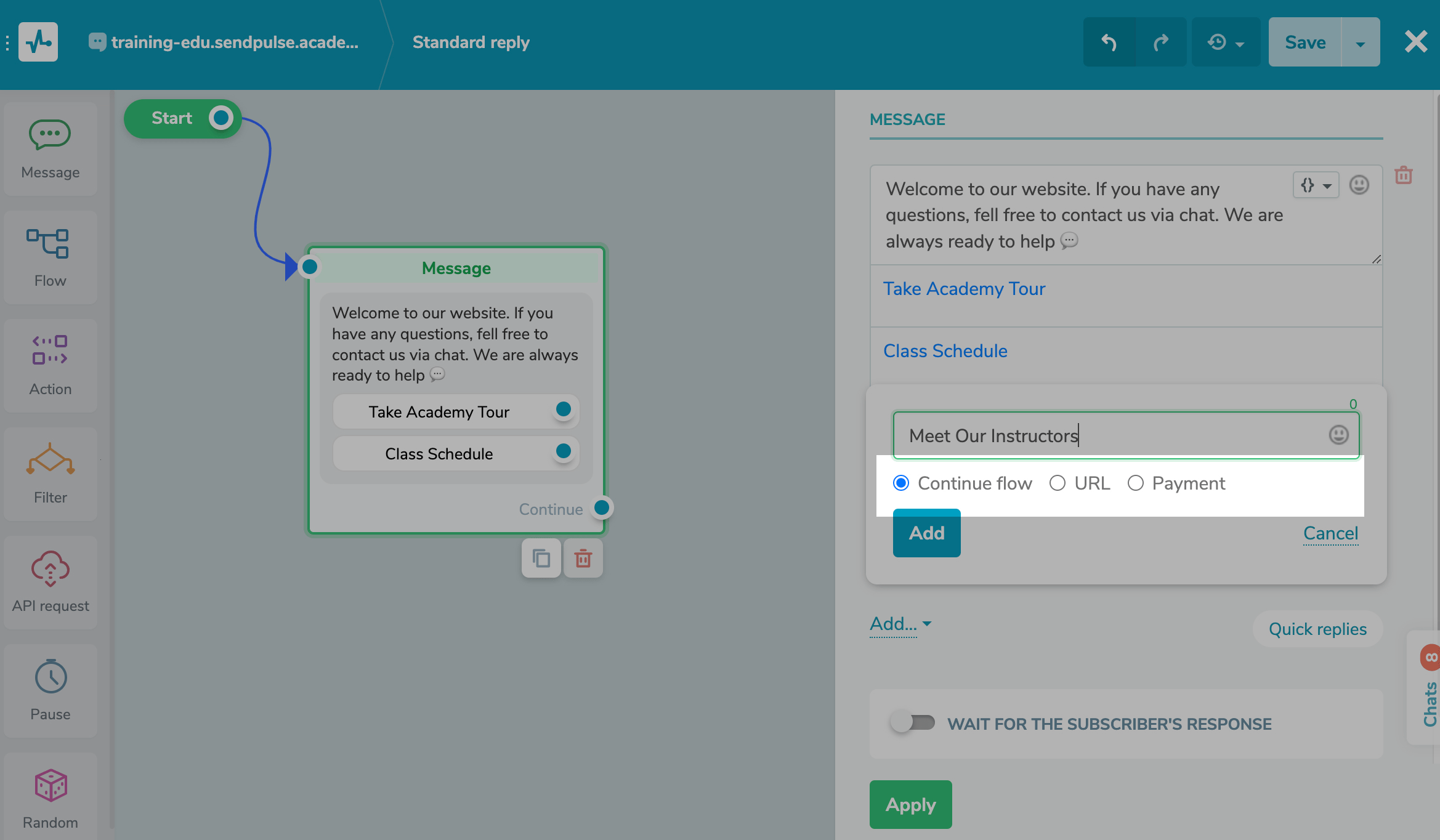Viewport: 1440px width, 840px height.
Task: Select the Action element tool
Action: coord(49,365)
